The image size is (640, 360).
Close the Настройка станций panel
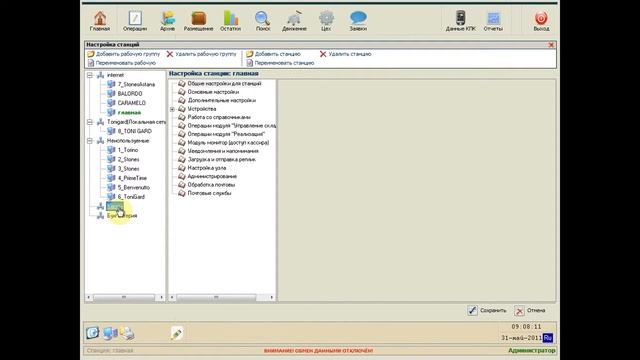coord(551,45)
